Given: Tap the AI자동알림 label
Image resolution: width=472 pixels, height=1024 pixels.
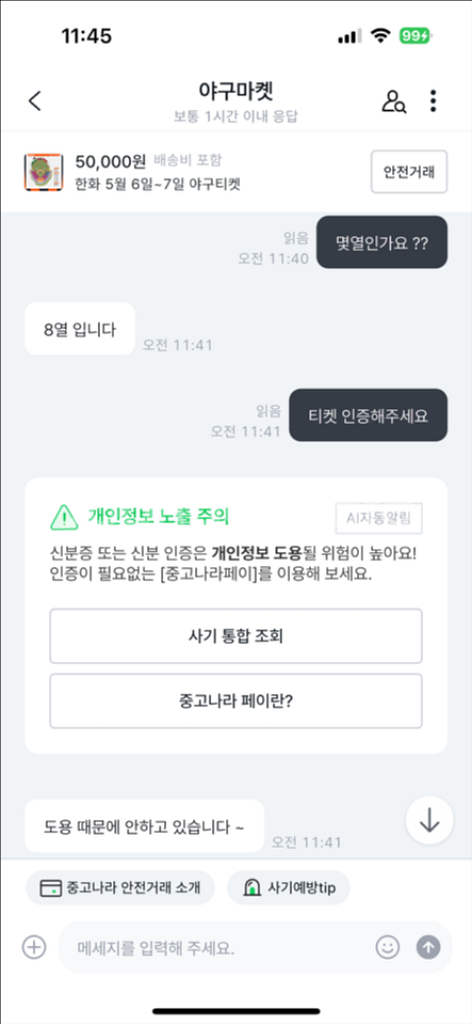Looking at the screenshot, I should tap(379, 519).
